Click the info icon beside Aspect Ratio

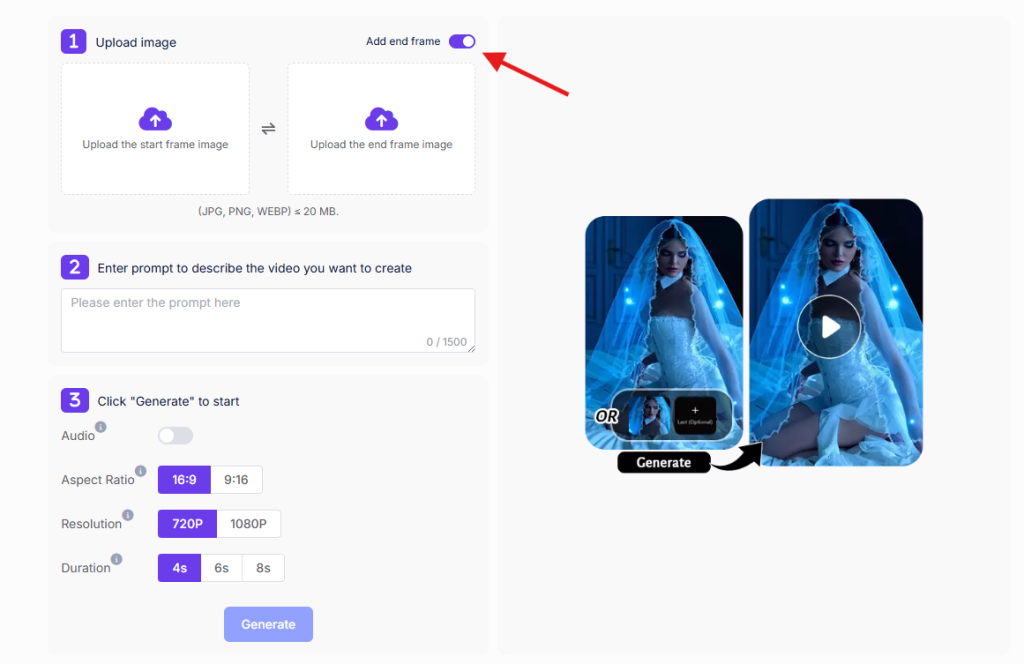141,471
